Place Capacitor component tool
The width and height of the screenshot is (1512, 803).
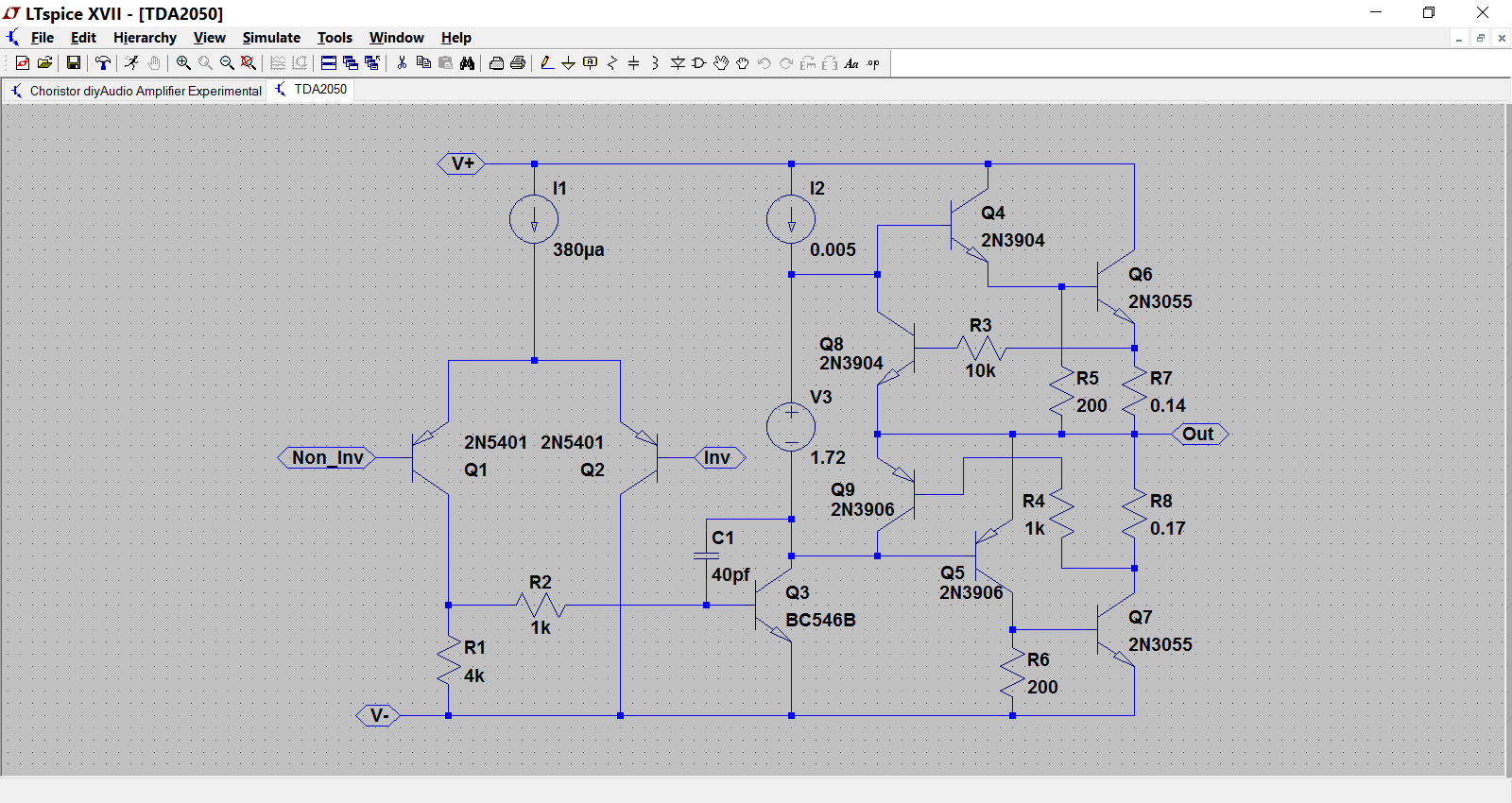(634, 63)
